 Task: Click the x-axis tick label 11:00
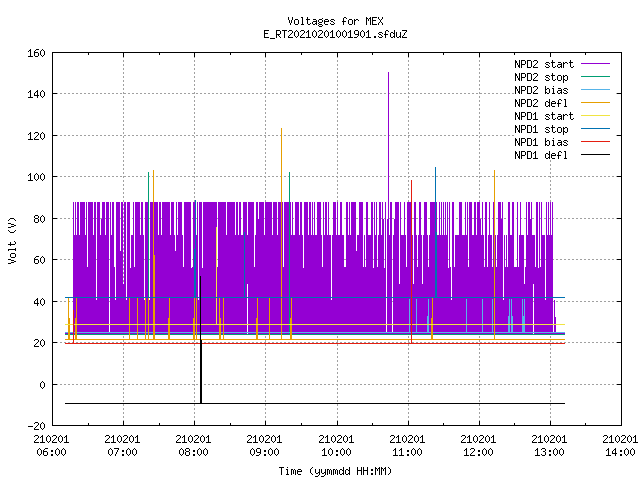407,452
